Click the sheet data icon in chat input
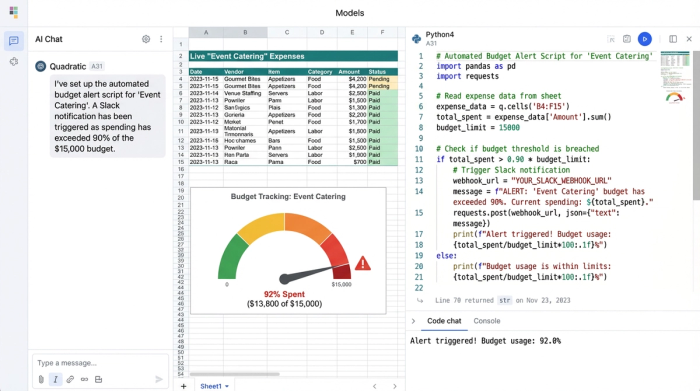Screen dimensions: 700x391 [x=99, y=379]
